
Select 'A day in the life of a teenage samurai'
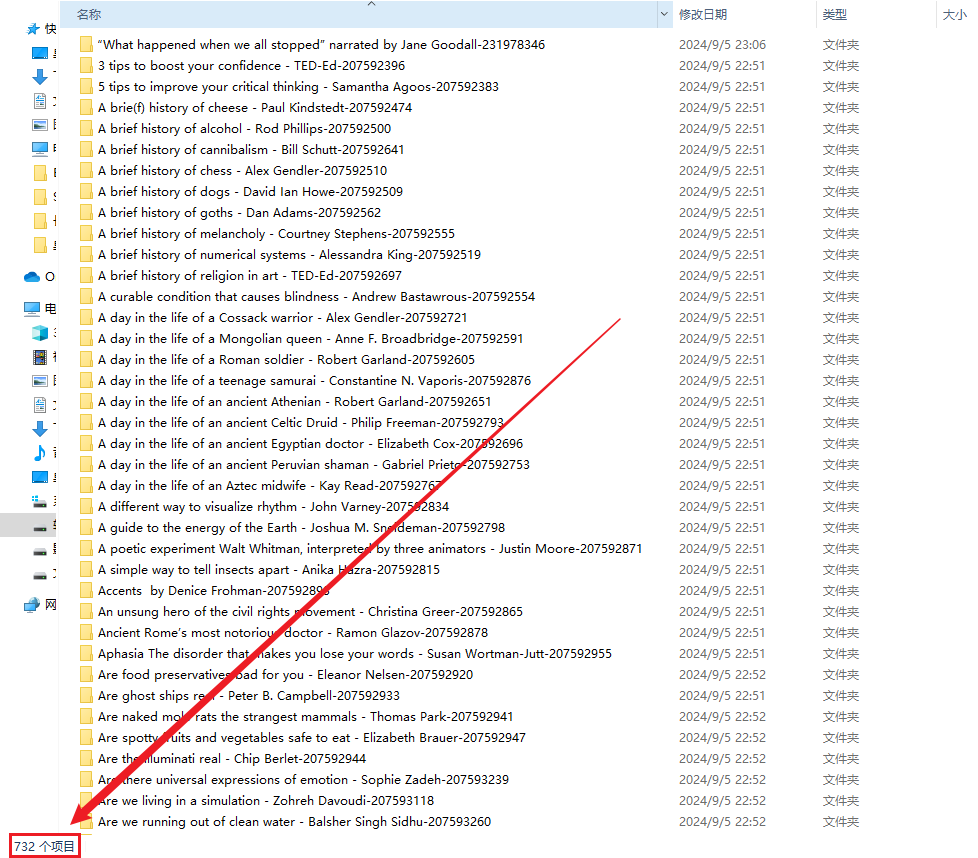[314, 380]
